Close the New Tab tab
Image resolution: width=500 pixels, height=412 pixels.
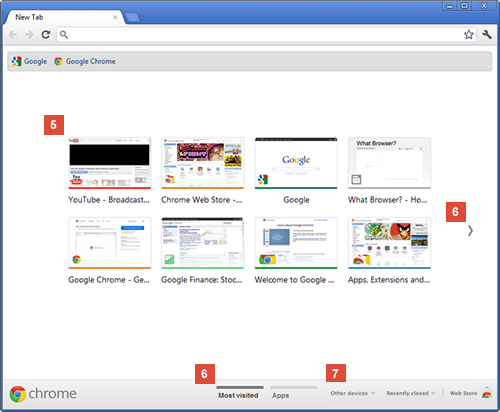tap(115, 17)
